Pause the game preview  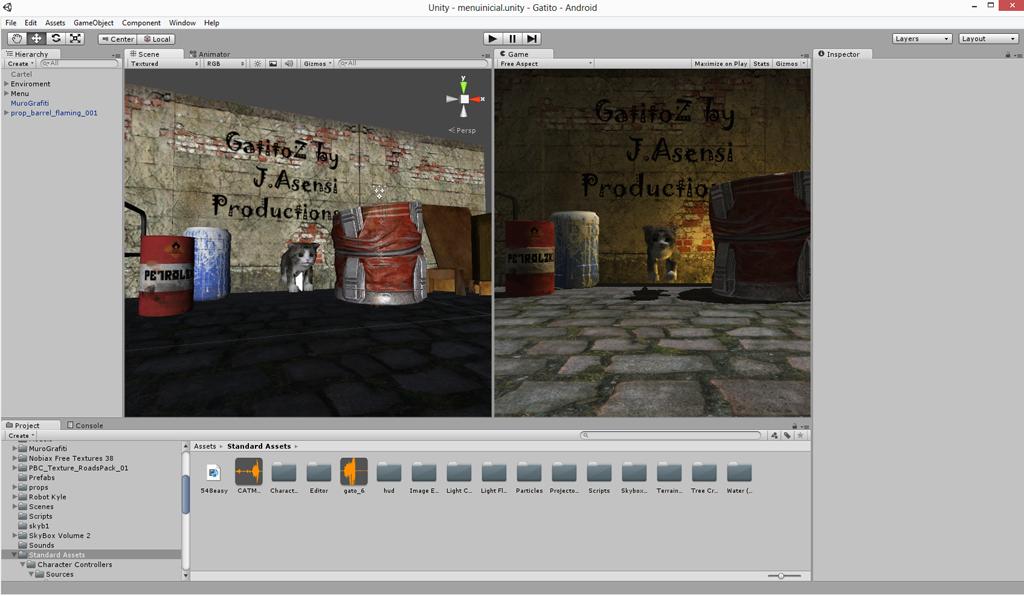point(513,39)
